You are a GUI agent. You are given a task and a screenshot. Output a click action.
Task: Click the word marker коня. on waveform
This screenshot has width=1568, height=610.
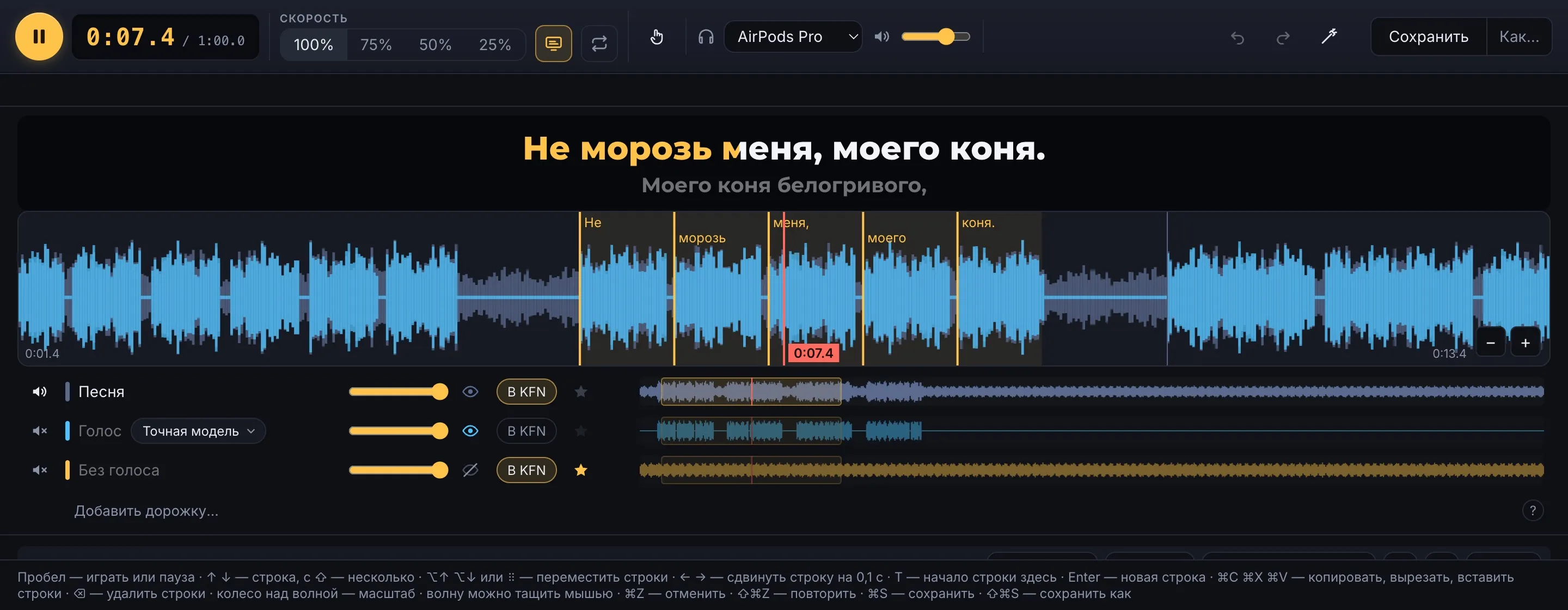click(x=978, y=223)
